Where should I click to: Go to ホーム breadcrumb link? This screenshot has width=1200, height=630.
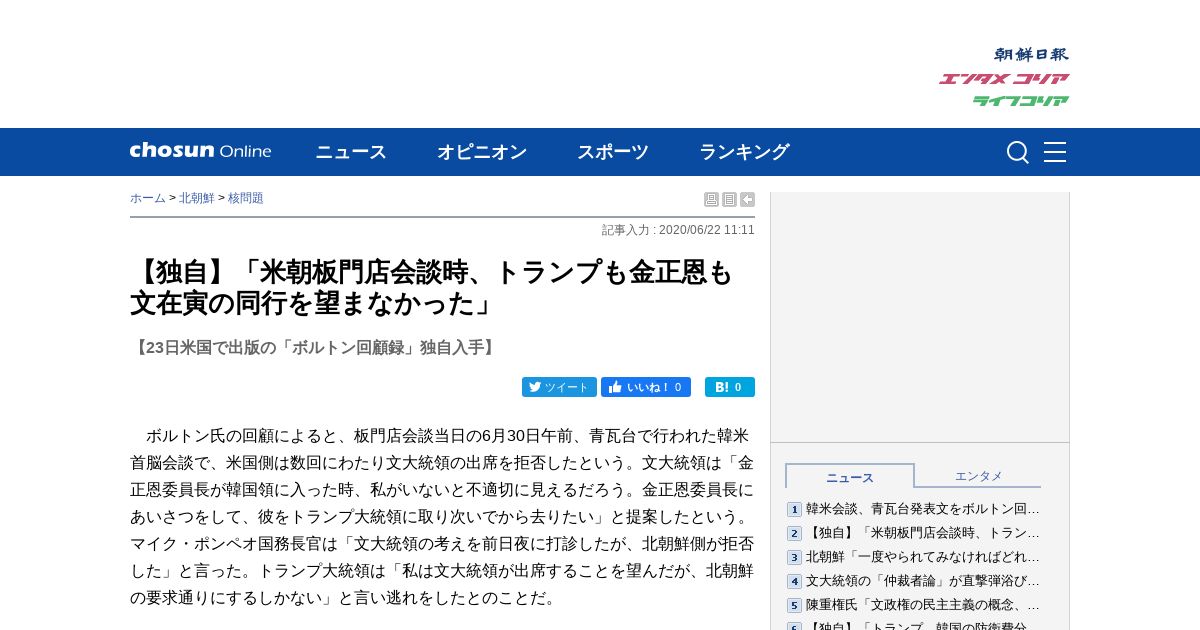pyautogui.click(x=148, y=198)
